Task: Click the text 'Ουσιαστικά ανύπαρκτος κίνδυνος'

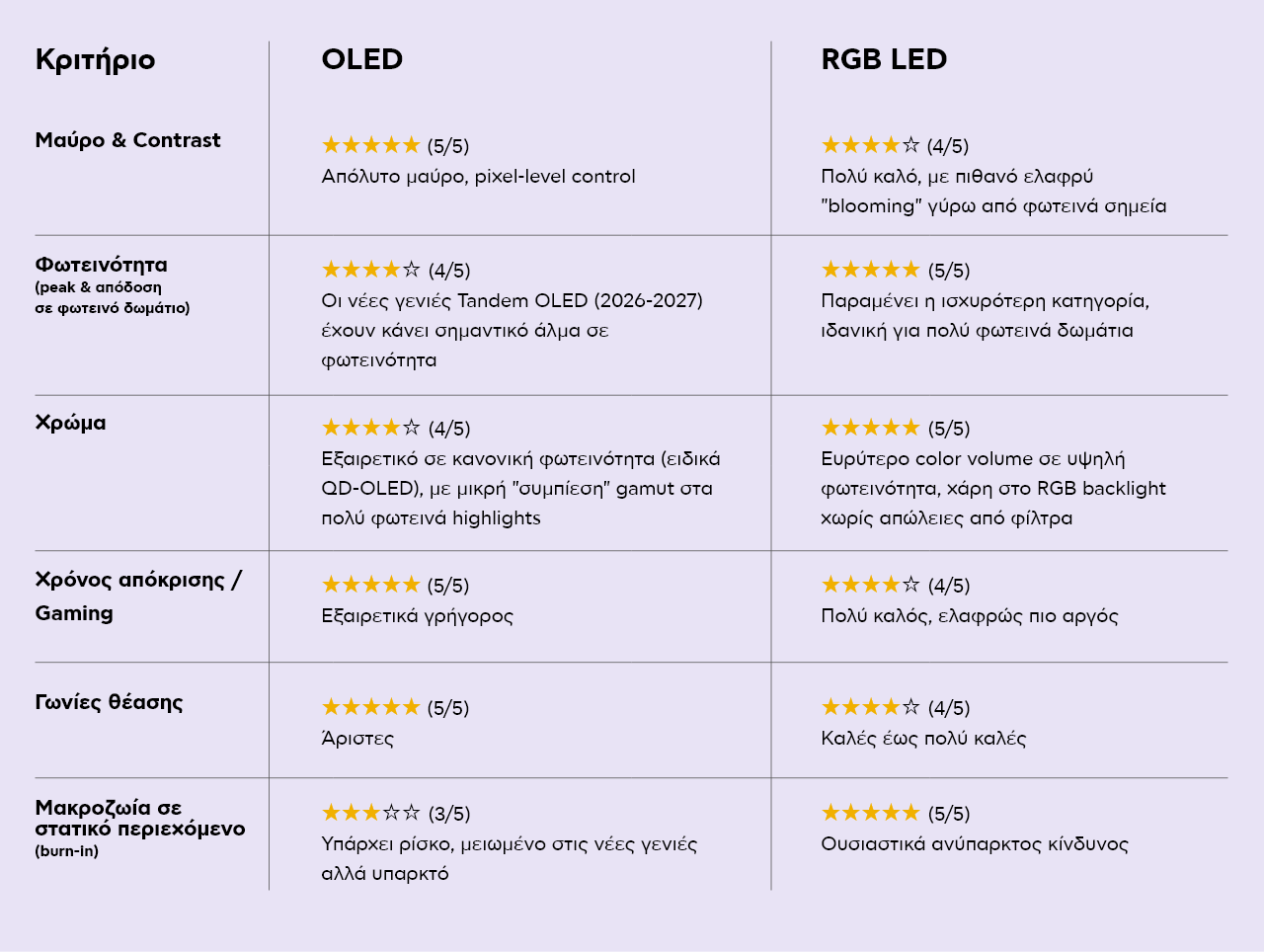Action: (x=975, y=843)
